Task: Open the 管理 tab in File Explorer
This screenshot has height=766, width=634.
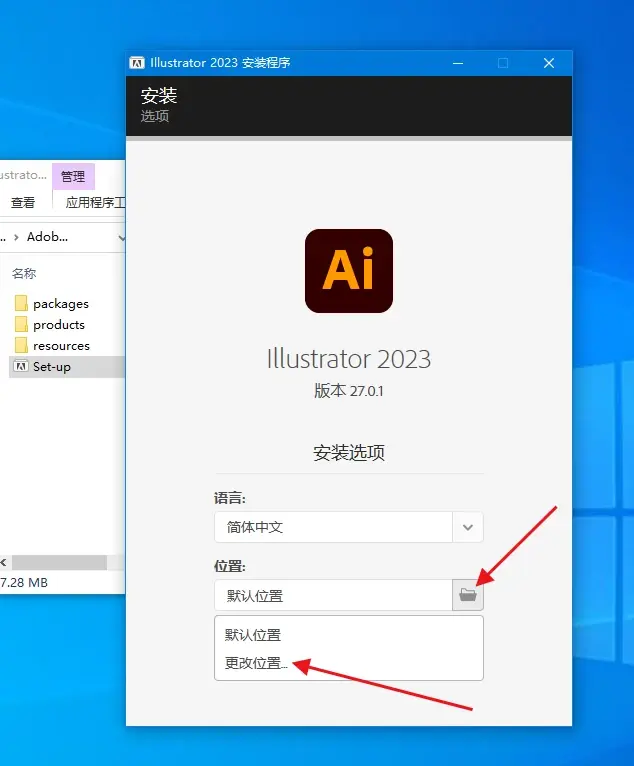Action: [x=73, y=176]
